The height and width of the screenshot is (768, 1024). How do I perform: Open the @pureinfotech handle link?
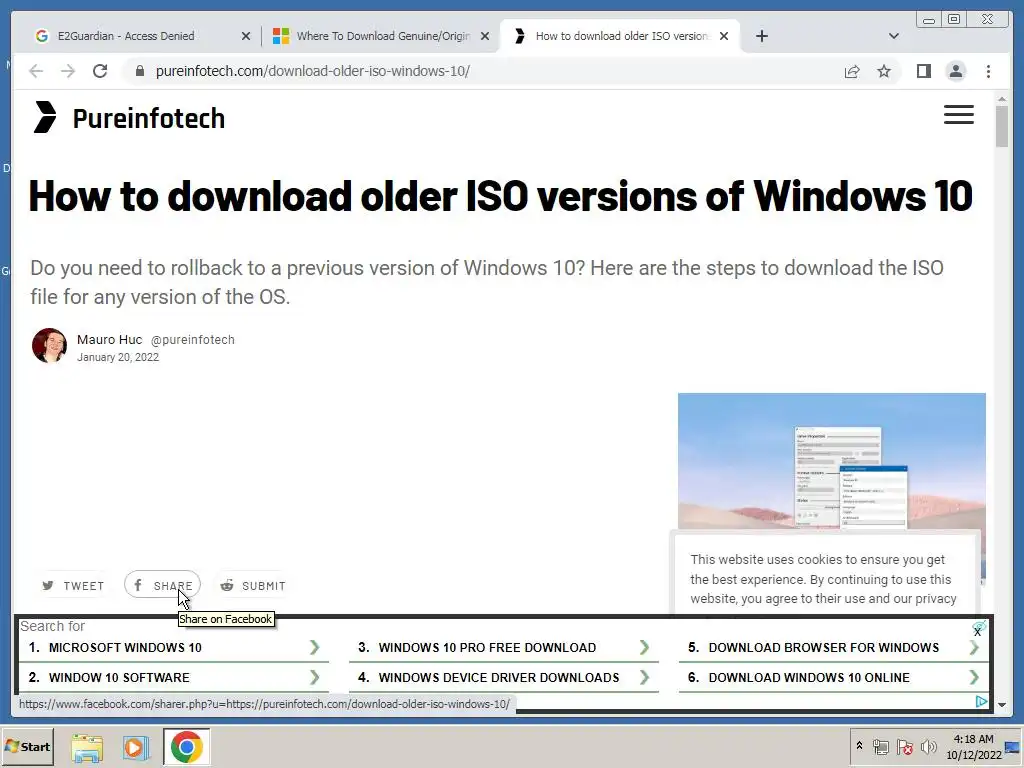click(x=193, y=340)
